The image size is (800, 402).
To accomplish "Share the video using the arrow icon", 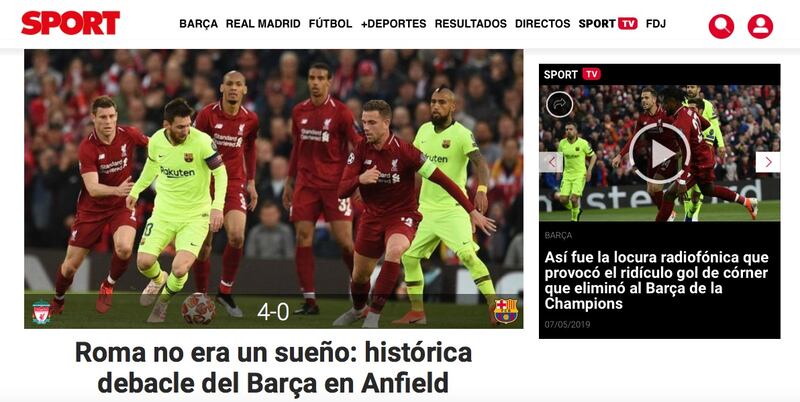I will pos(560,104).
